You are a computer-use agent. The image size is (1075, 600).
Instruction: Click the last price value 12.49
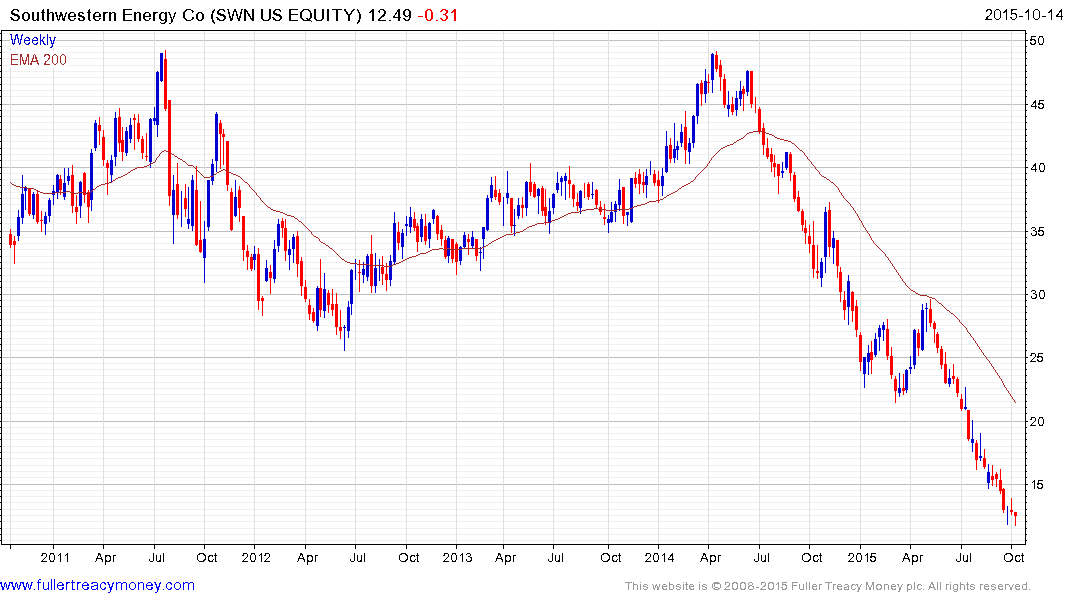(389, 15)
